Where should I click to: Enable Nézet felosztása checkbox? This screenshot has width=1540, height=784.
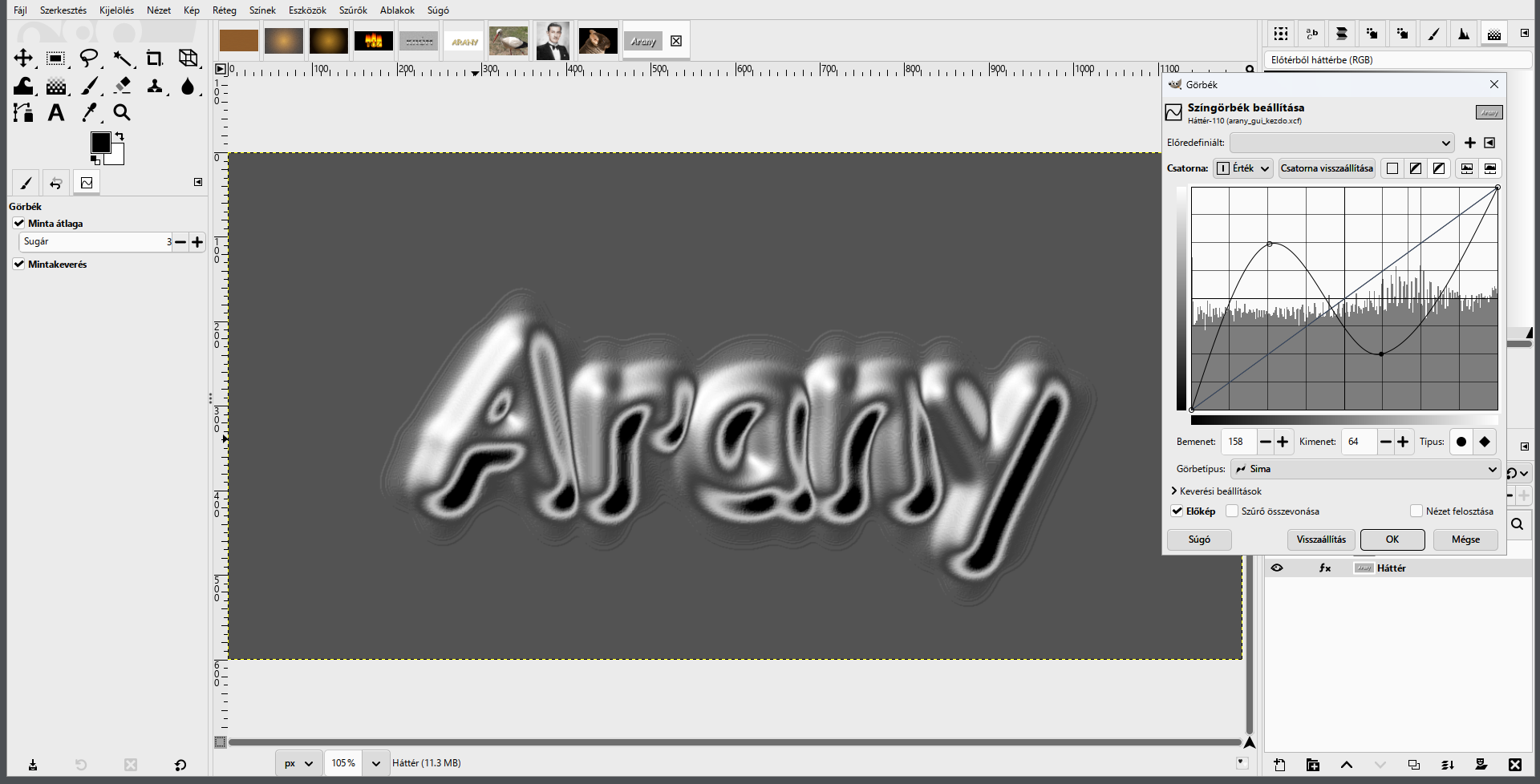click(x=1416, y=511)
